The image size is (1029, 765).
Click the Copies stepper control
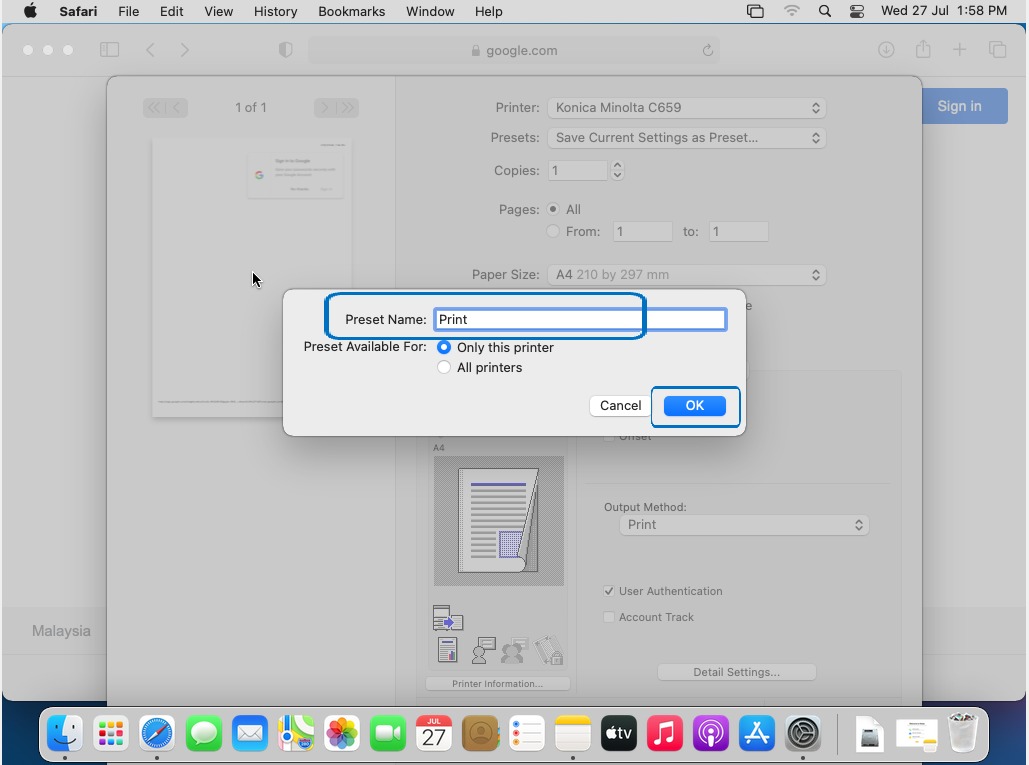point(617,171)
